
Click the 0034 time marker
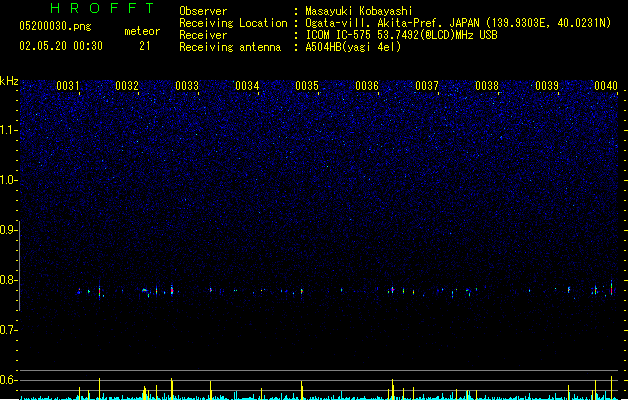pos(247,86)
